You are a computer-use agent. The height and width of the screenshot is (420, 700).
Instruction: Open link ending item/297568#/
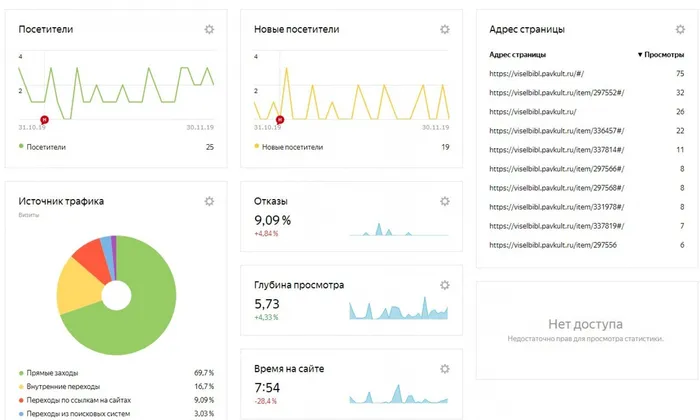pyautogui.click(x=557, y=188)
